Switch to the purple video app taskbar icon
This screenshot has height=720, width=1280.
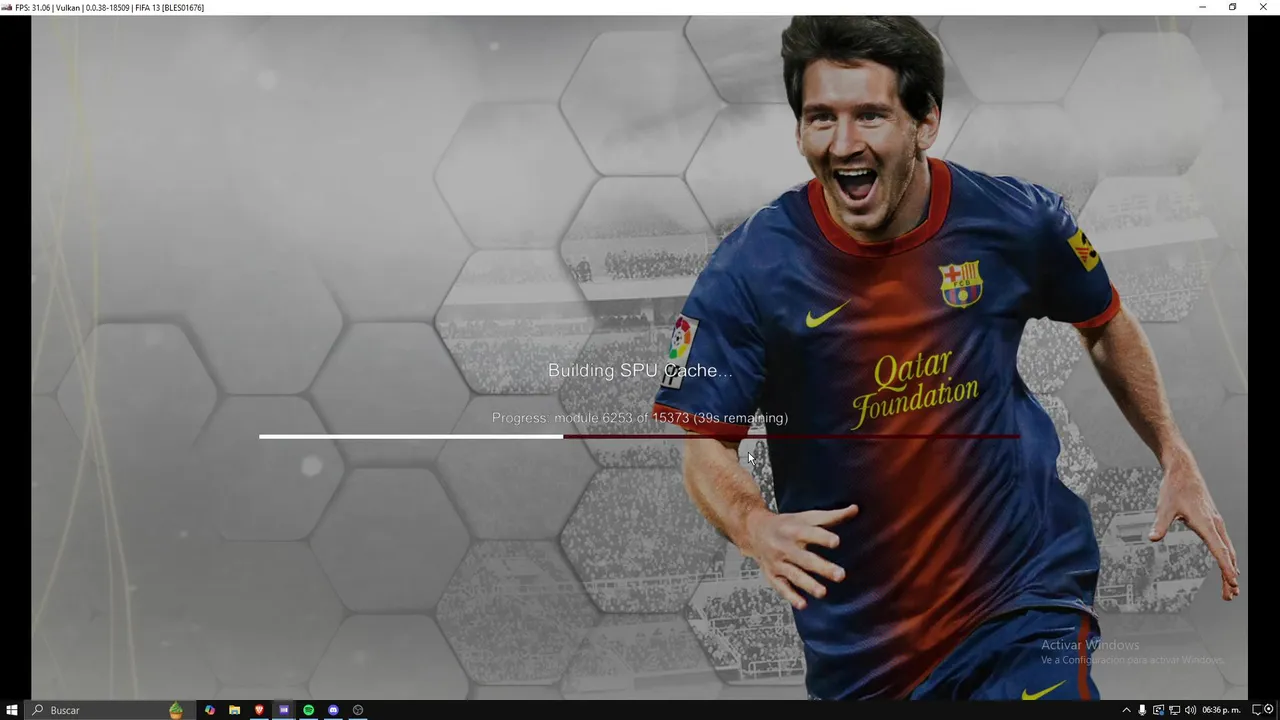tap(284, 710)
